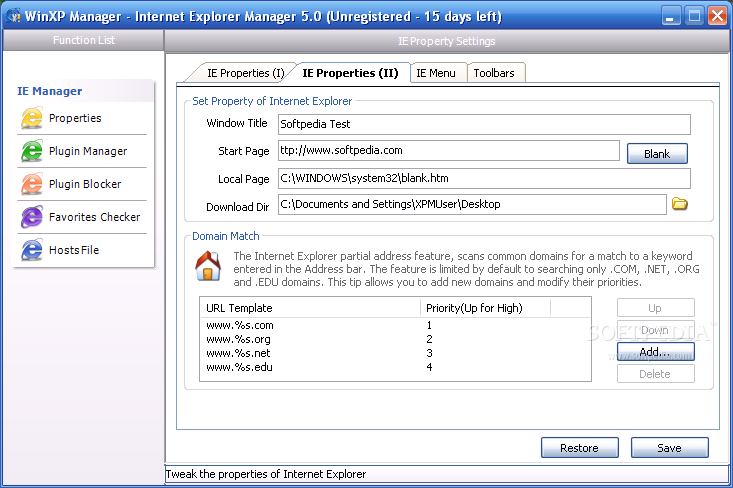
Task: Maximize the WinXP Manager window
Action: pos(694,16)
